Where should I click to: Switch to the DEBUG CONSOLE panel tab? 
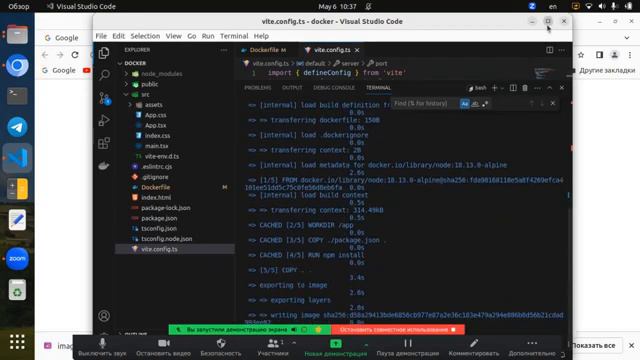334,88
